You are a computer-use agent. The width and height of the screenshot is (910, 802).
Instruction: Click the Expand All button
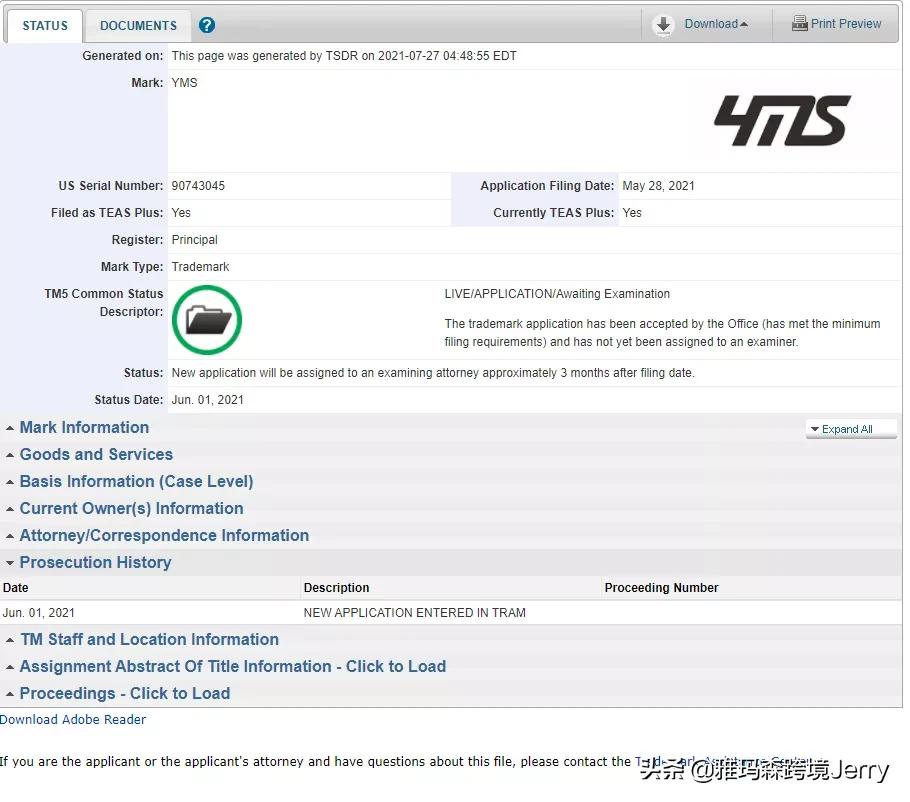[851, 429]
